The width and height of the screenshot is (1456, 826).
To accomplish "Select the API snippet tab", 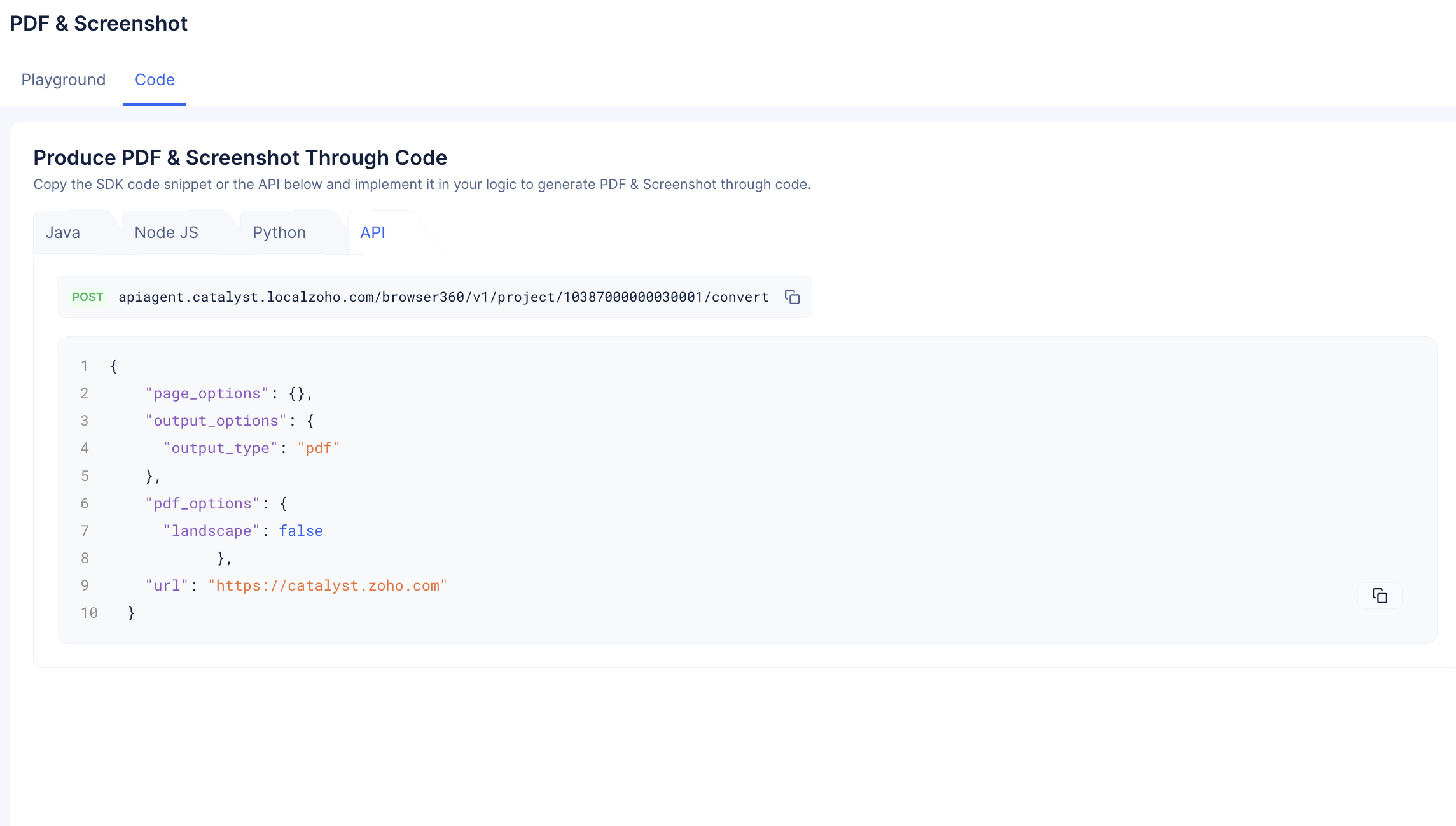I will tap(373, 232).
